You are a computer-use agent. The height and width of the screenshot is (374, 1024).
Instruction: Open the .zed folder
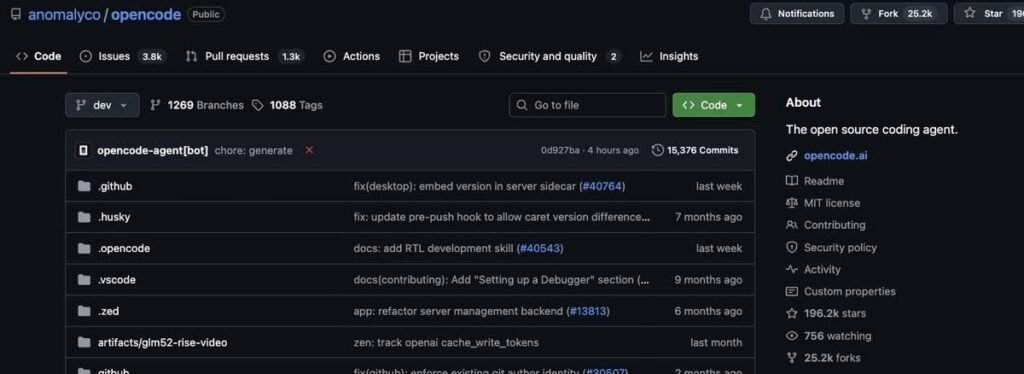click(x=108, y=311)
